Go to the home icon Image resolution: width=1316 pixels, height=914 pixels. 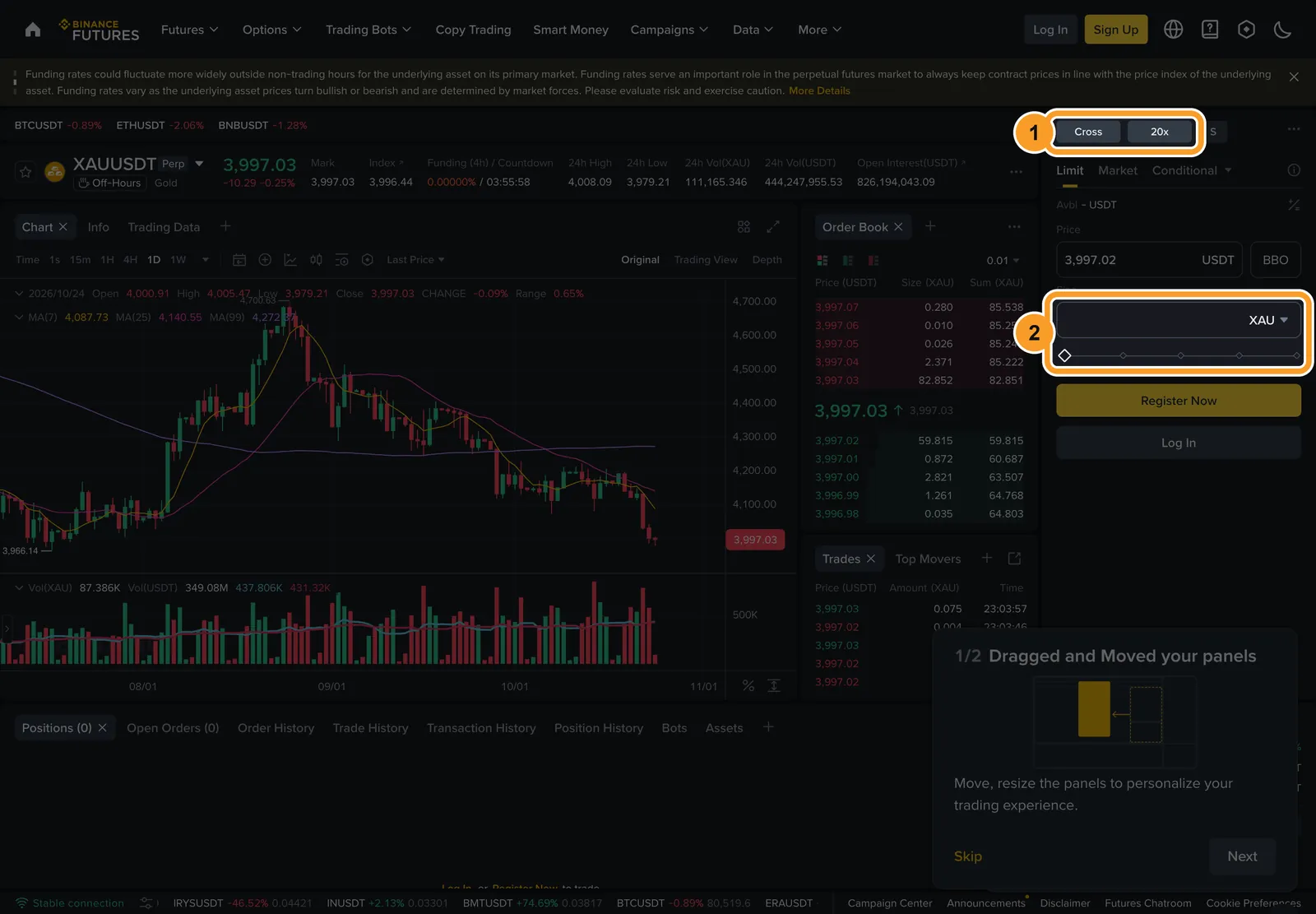pyautogui.click(x=33, y=30)
